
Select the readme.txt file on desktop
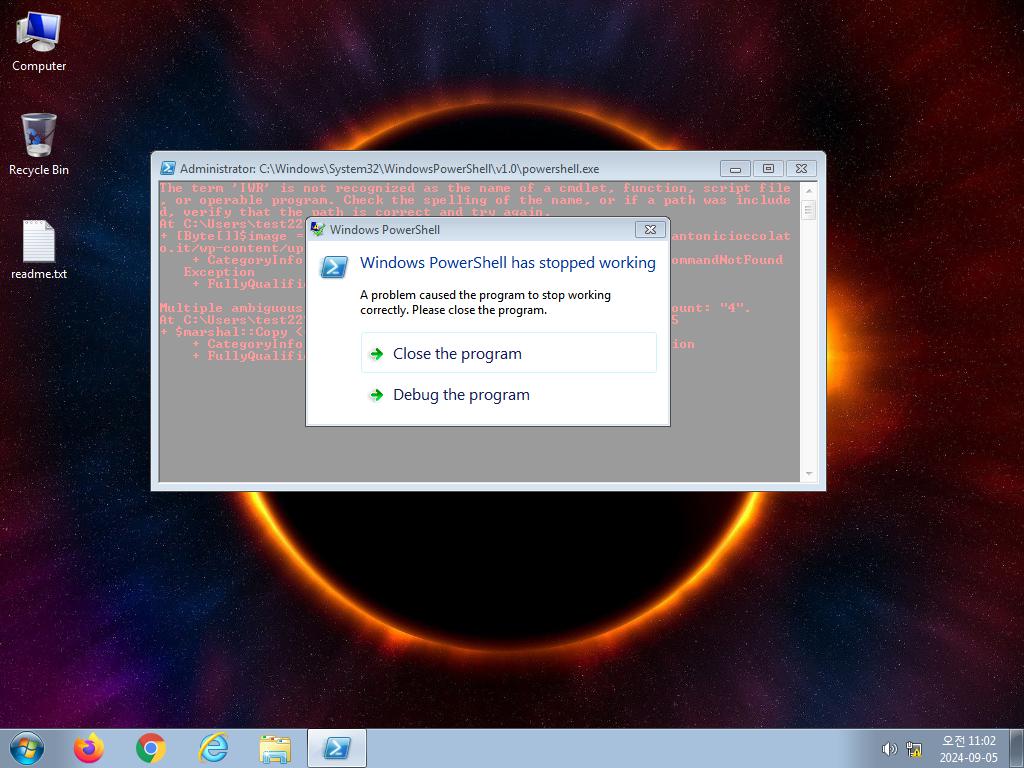click(39, 250)
